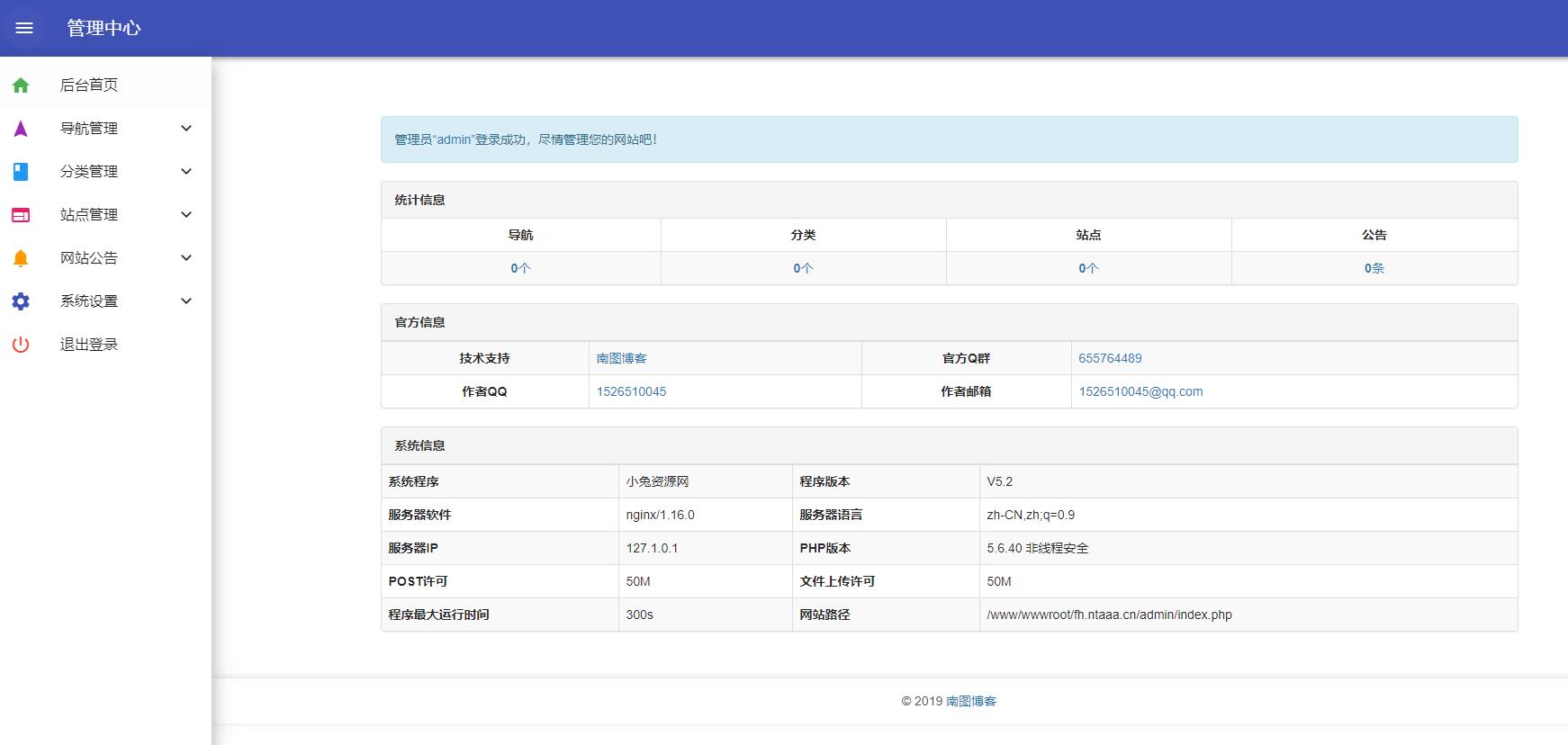Select the 退出登录 menu item
This screenshot has height=745, width=1568.
pyautogui.click(x=89, y=345)
